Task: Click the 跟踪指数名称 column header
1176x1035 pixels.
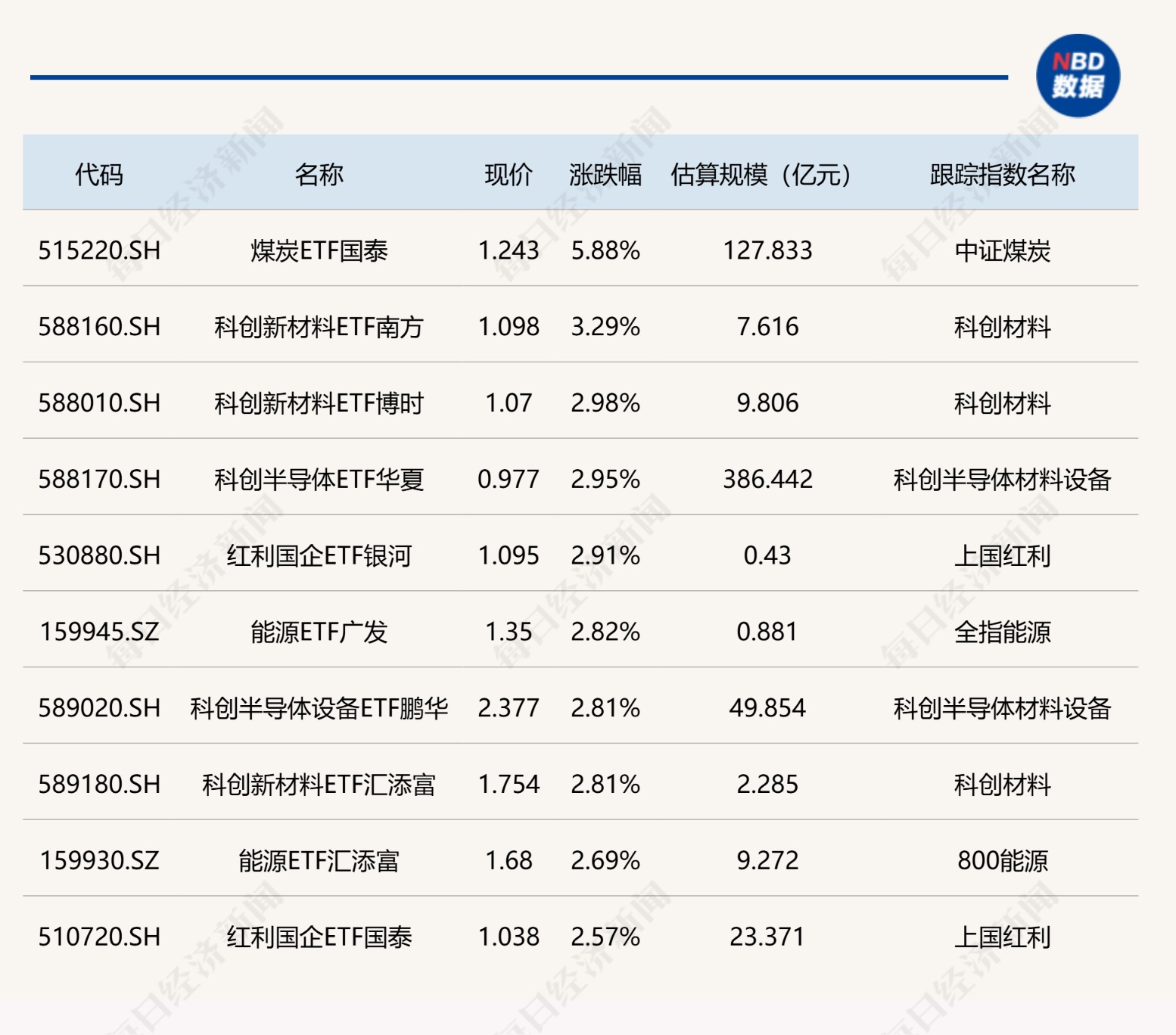Action: [1002, 175]
